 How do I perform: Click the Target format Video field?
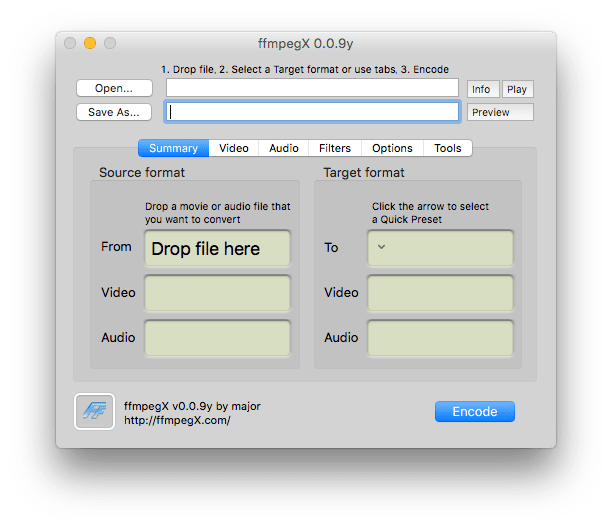point(440,293)
